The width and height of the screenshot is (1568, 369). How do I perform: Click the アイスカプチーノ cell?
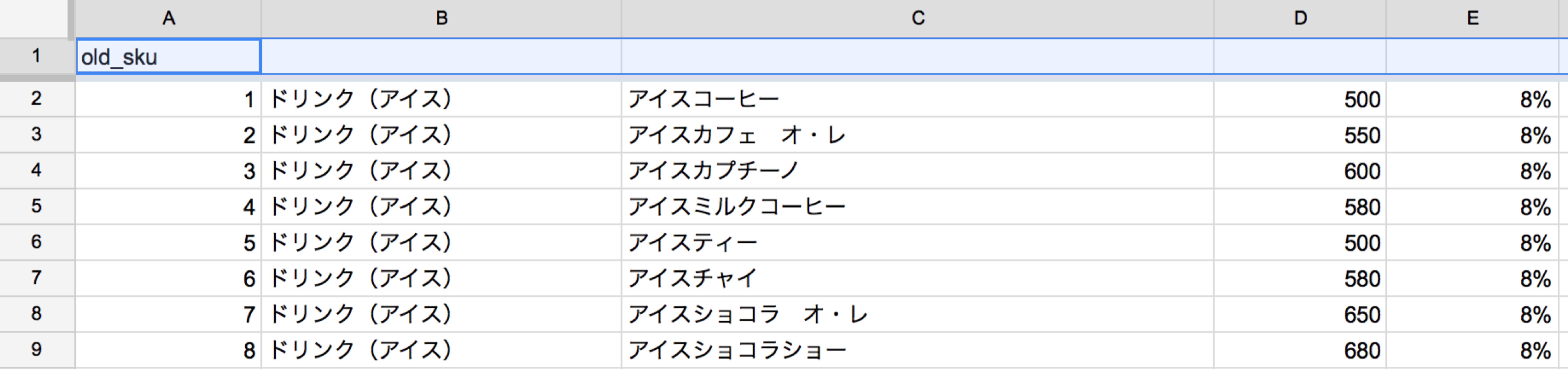pos(917,171)
